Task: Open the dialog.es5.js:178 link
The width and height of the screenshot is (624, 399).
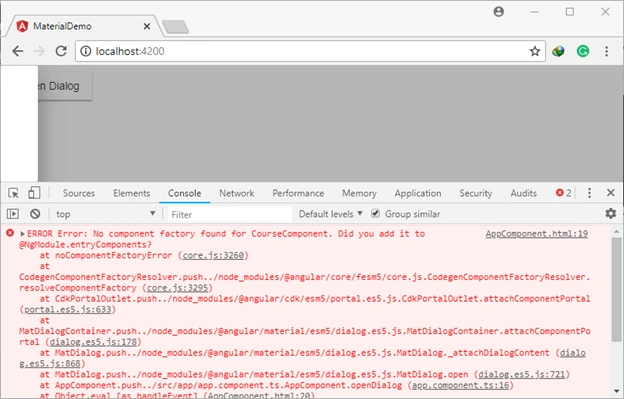Action: [x=93, y=342]
